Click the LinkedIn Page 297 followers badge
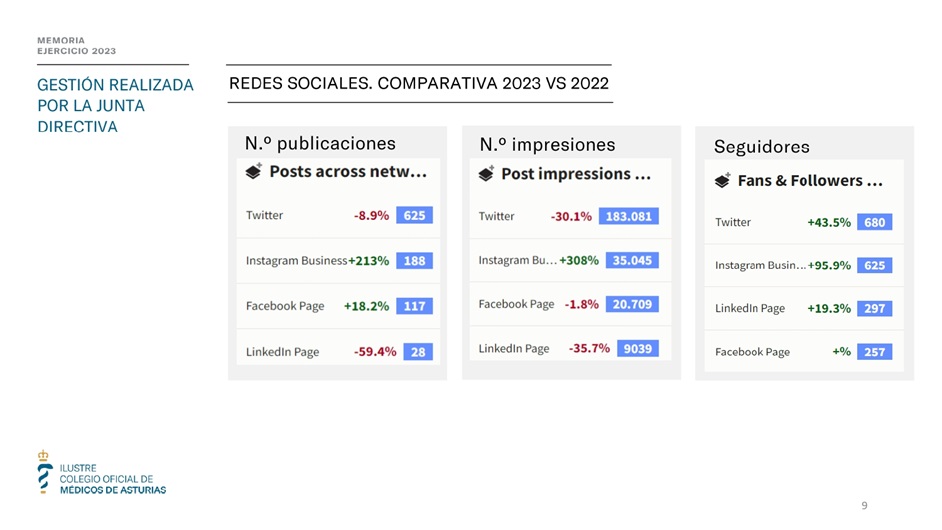This screenshot has height=530, width=942. coord(875,308)
